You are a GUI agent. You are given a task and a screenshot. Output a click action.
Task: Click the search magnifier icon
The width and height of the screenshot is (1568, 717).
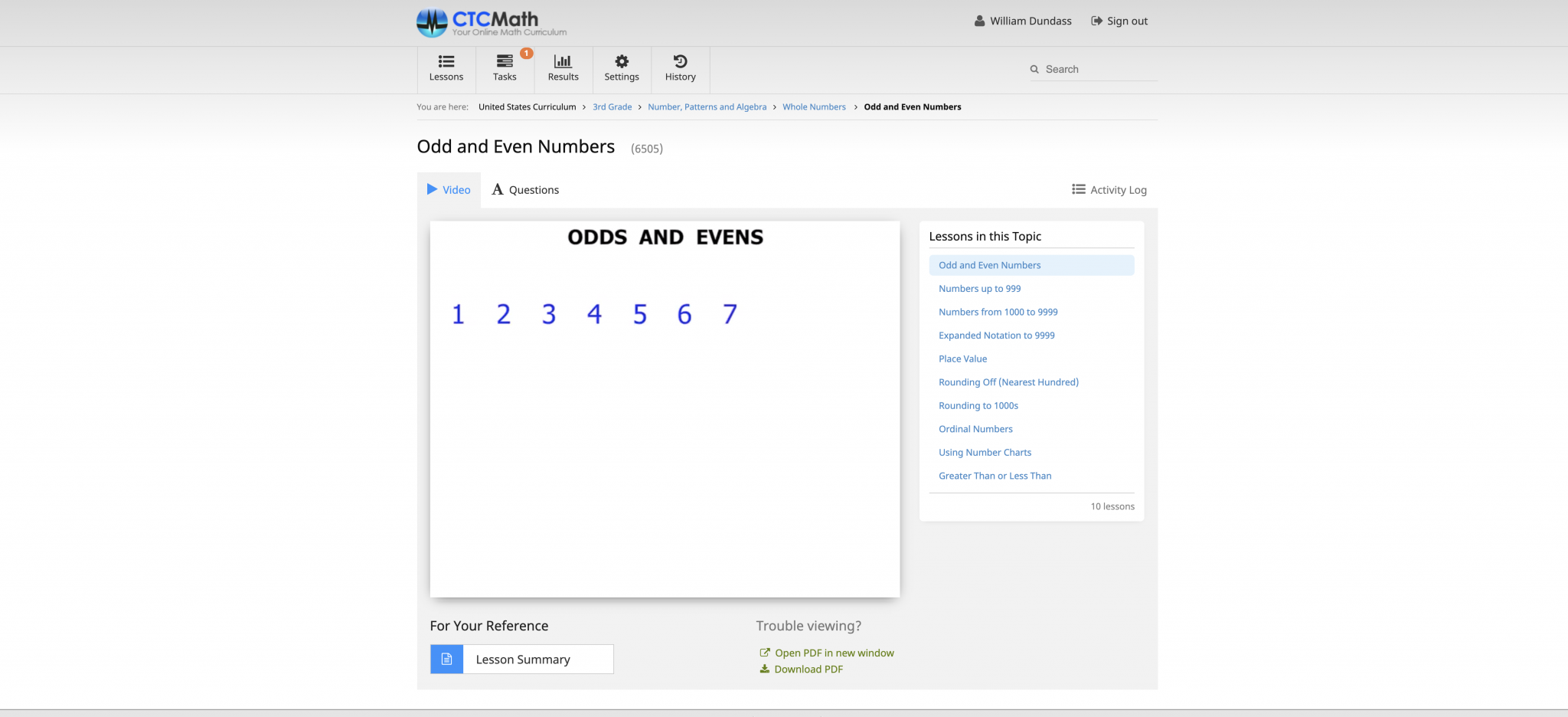(x=1034, y=69)
